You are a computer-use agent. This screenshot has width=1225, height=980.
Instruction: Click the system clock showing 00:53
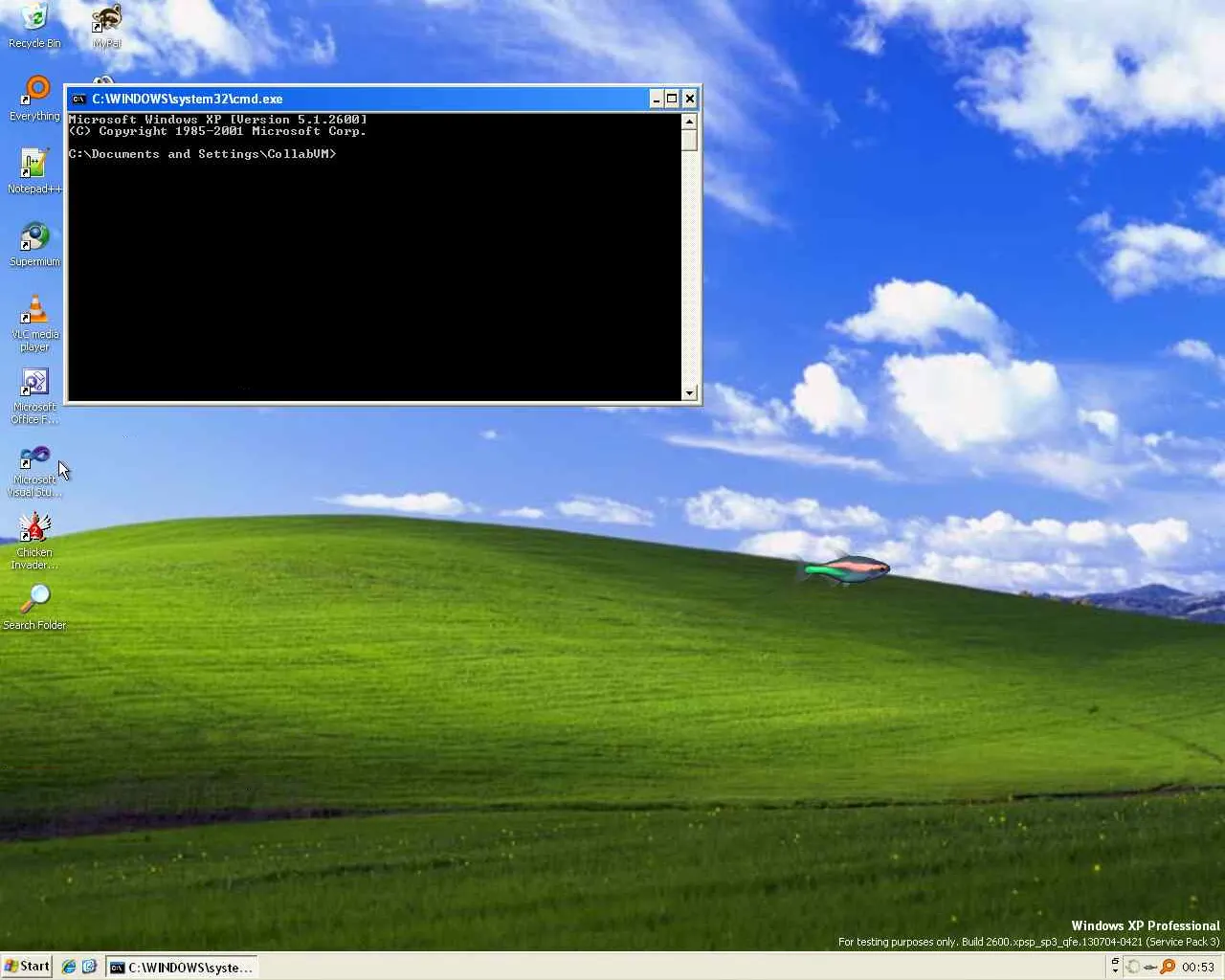coord(1198,967)
